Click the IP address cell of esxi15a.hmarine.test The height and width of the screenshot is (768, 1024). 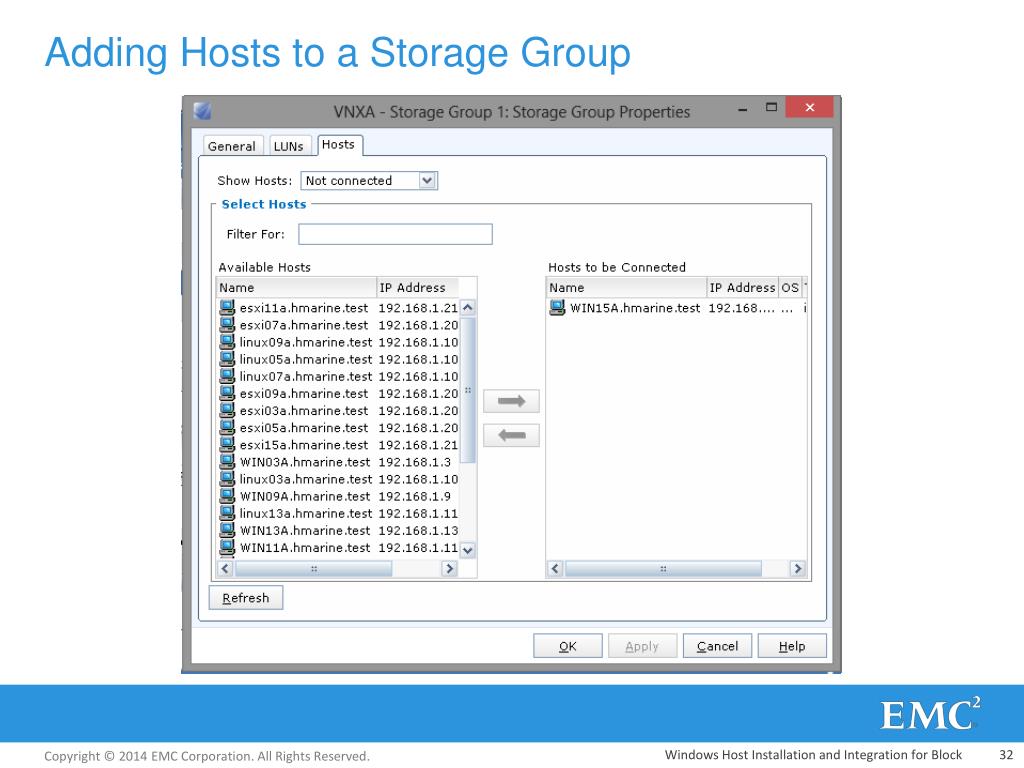(418, 445)
